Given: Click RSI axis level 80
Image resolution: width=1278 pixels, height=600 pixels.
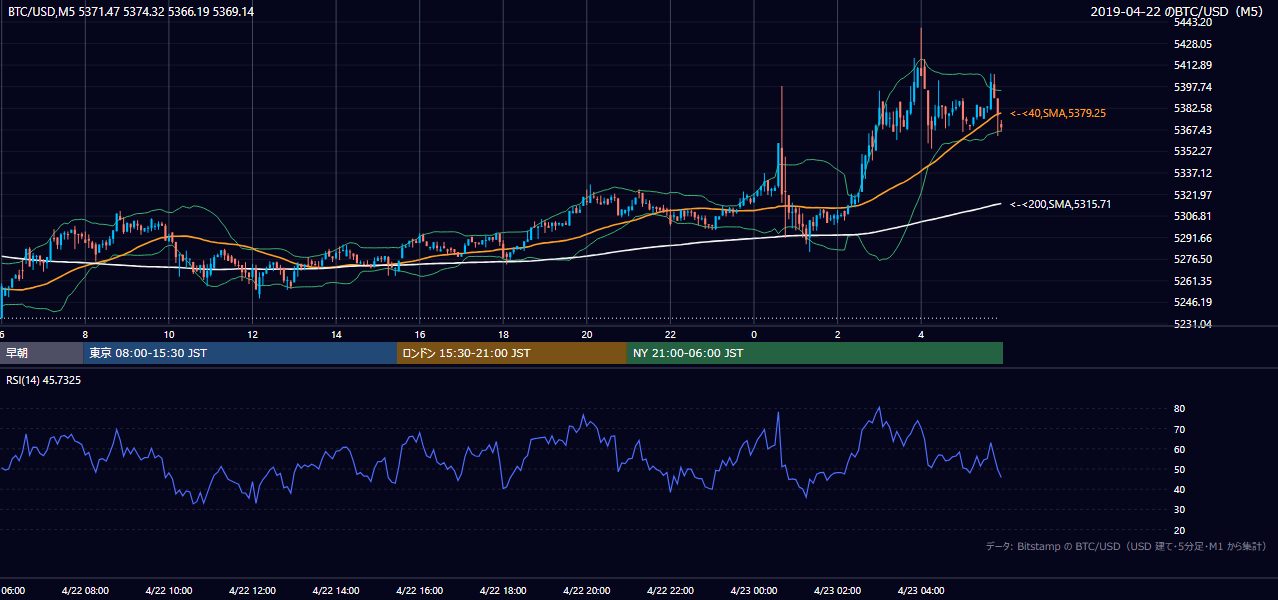Looking at the screenshot, I should coord(1179,409).
